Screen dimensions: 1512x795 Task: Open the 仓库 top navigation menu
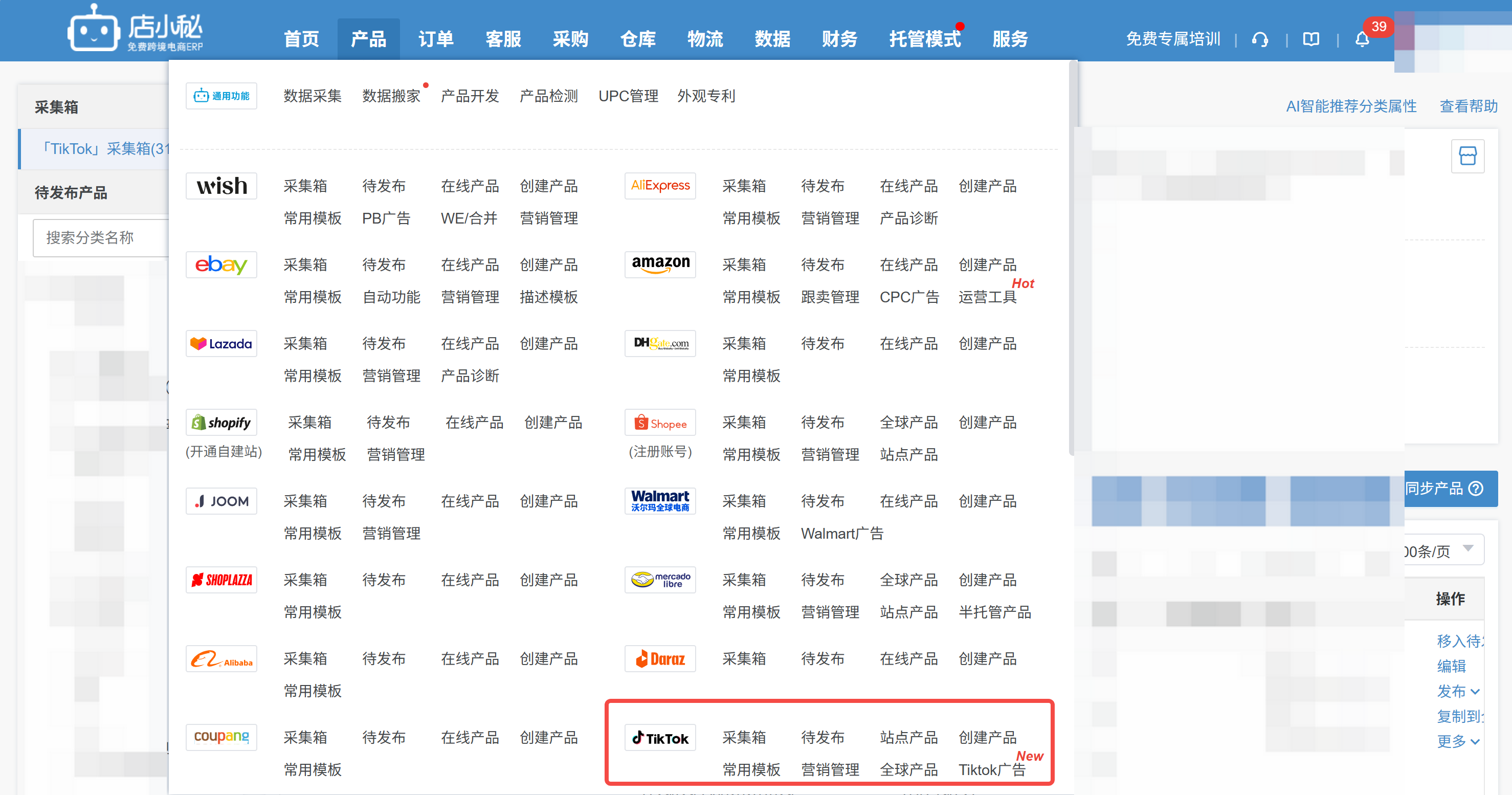click(x=637, y=39)
